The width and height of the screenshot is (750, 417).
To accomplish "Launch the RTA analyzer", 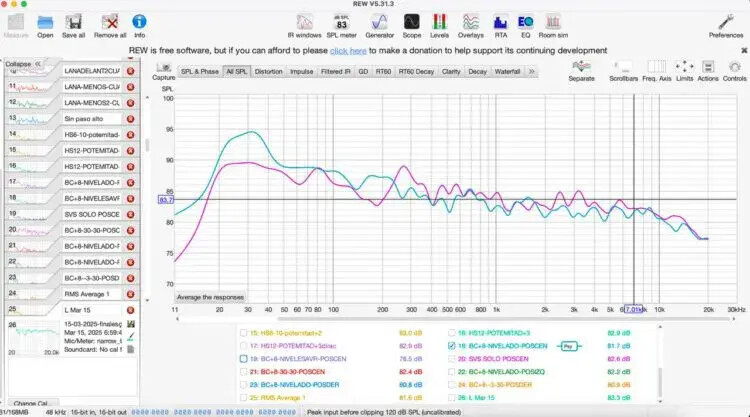I will click(500, 26).
